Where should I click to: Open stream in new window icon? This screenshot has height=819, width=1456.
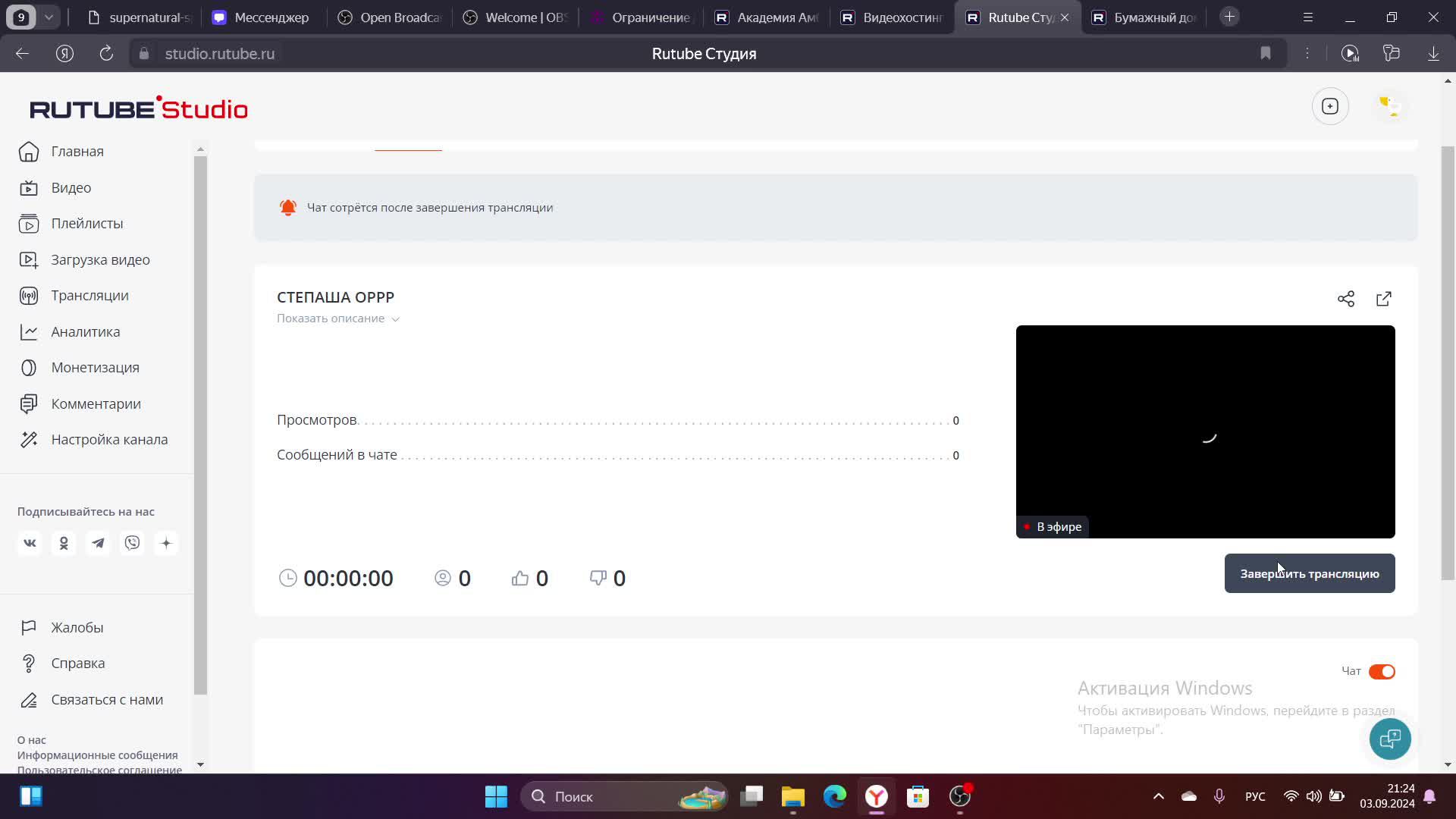[1383, 299]
